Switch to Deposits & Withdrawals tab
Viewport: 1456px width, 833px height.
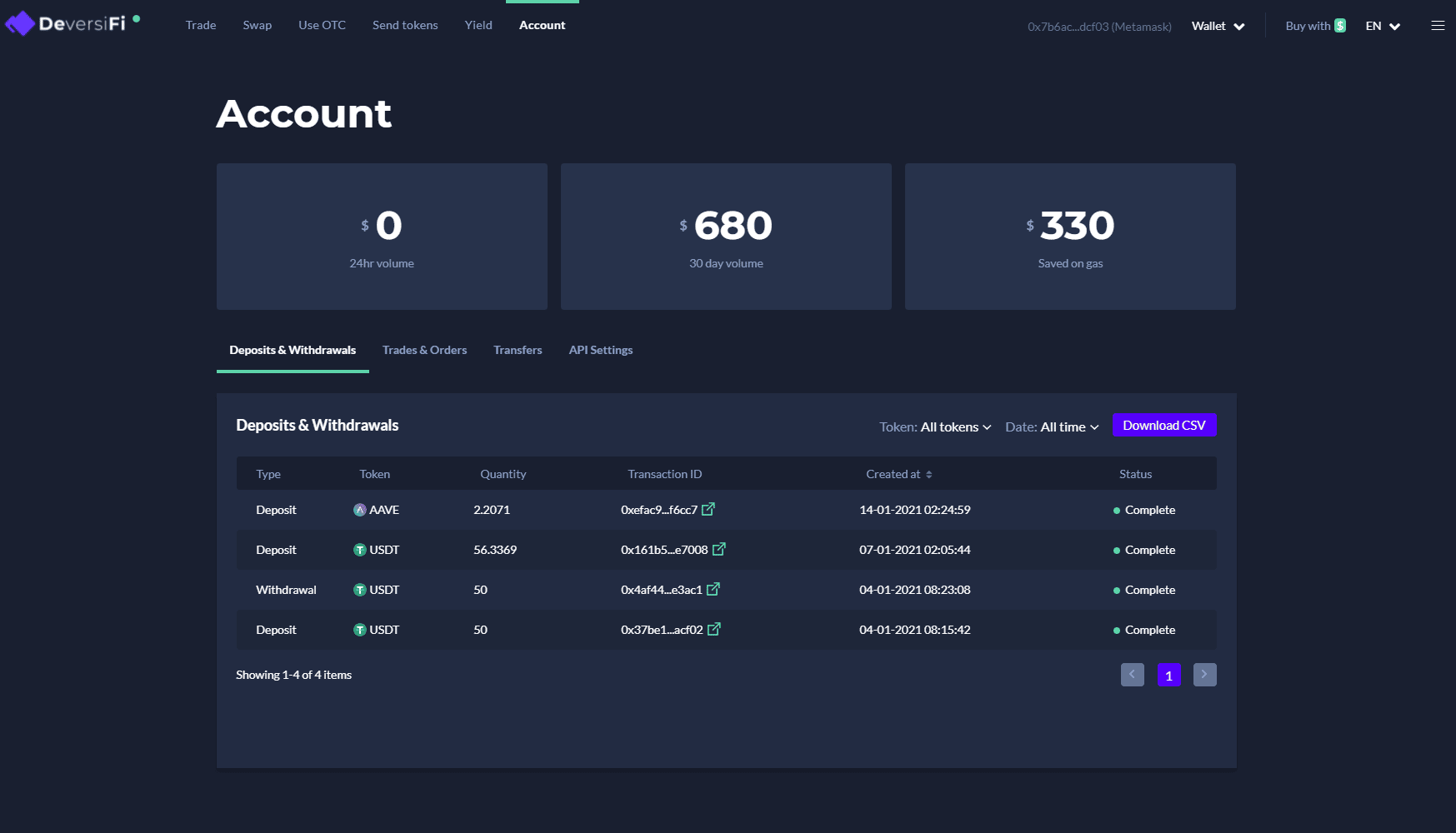pyautogui.click(x=293, y=350)
